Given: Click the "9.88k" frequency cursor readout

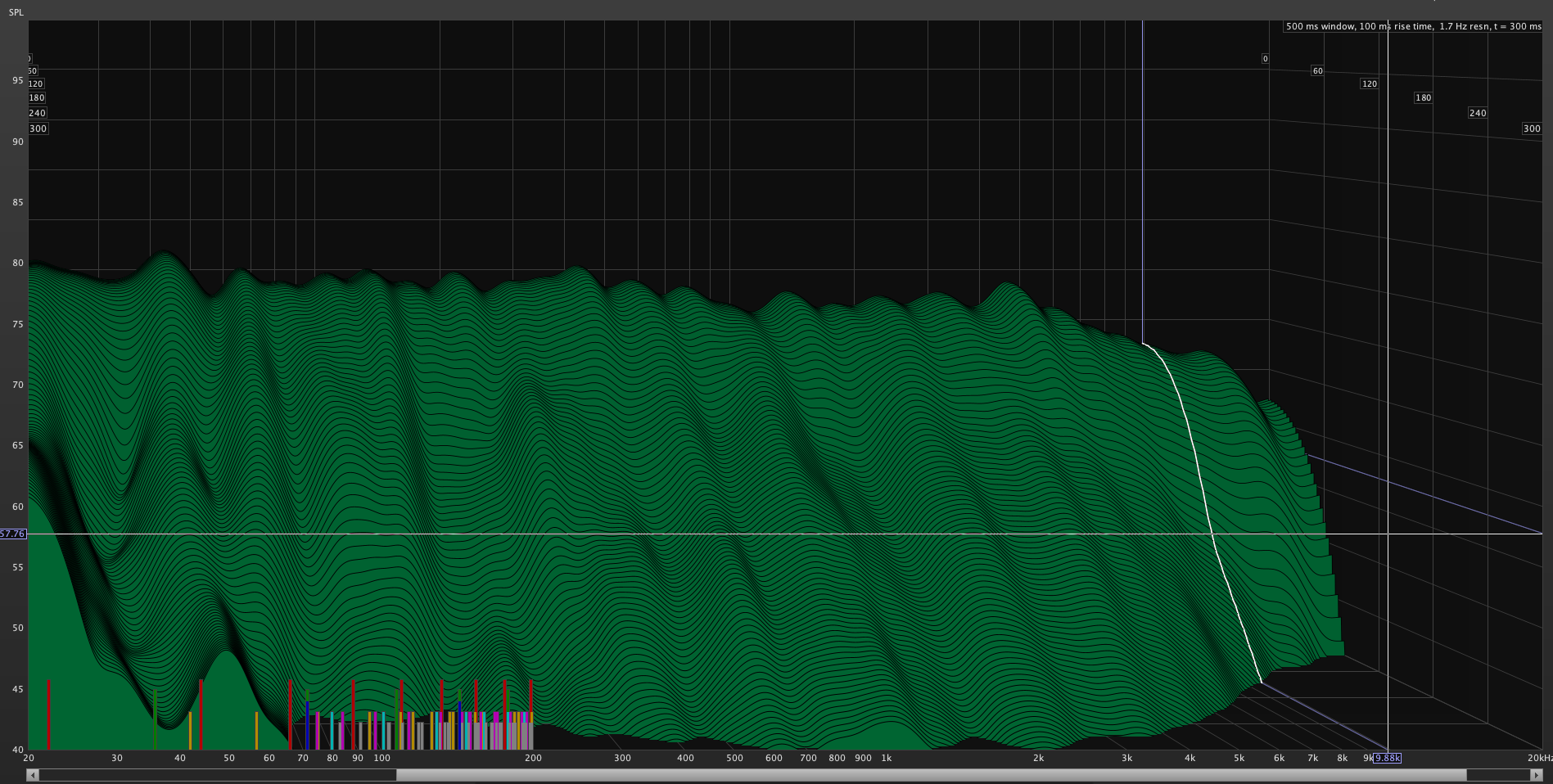Looking at the screenshot, I should point(1388,758).
